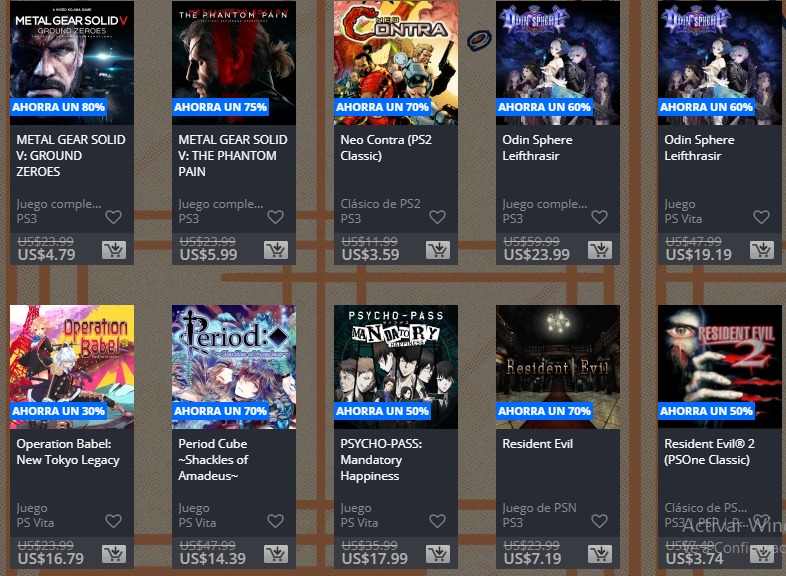The width and height of the screenshot is (786, 576).
Task: Add The Phantom Pain to cart
Action: [276, 250]
